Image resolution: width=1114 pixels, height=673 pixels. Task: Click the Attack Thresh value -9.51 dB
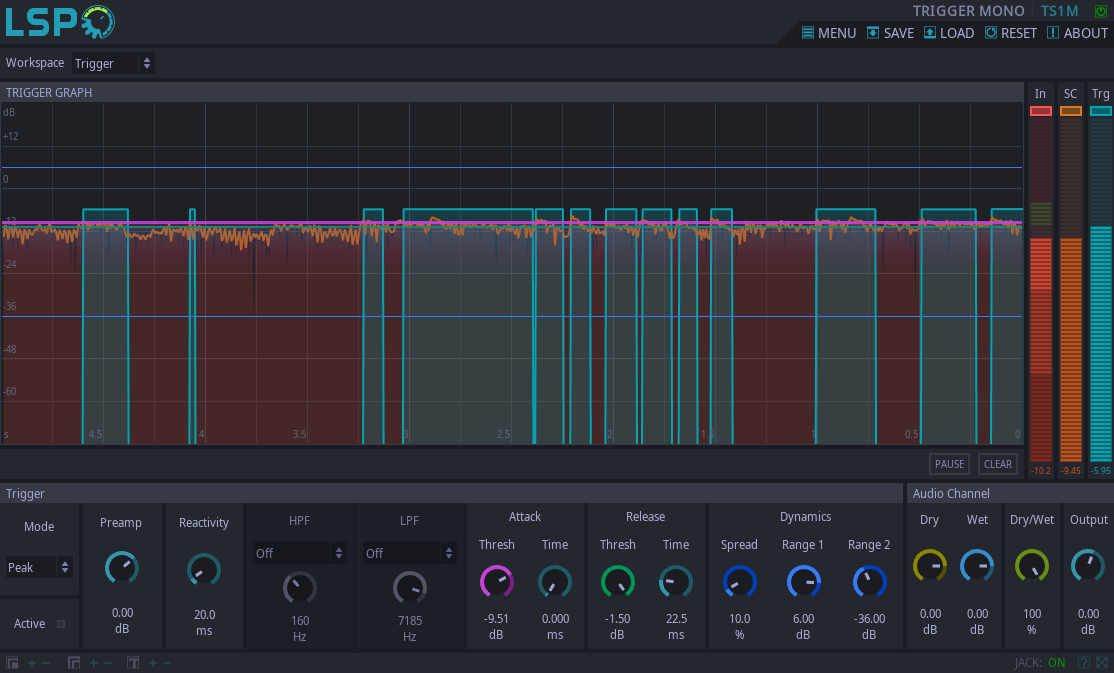(x=496, y=626)
